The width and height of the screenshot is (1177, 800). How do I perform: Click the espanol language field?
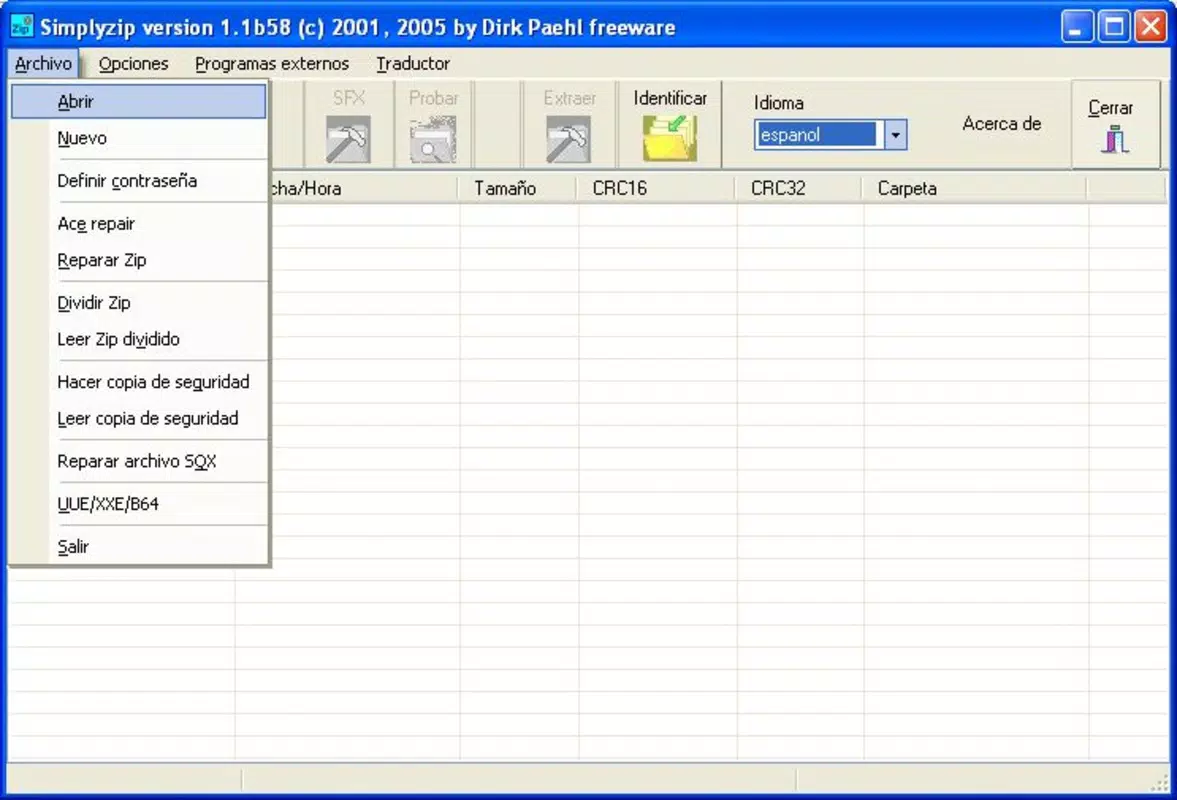pos(817,135)
